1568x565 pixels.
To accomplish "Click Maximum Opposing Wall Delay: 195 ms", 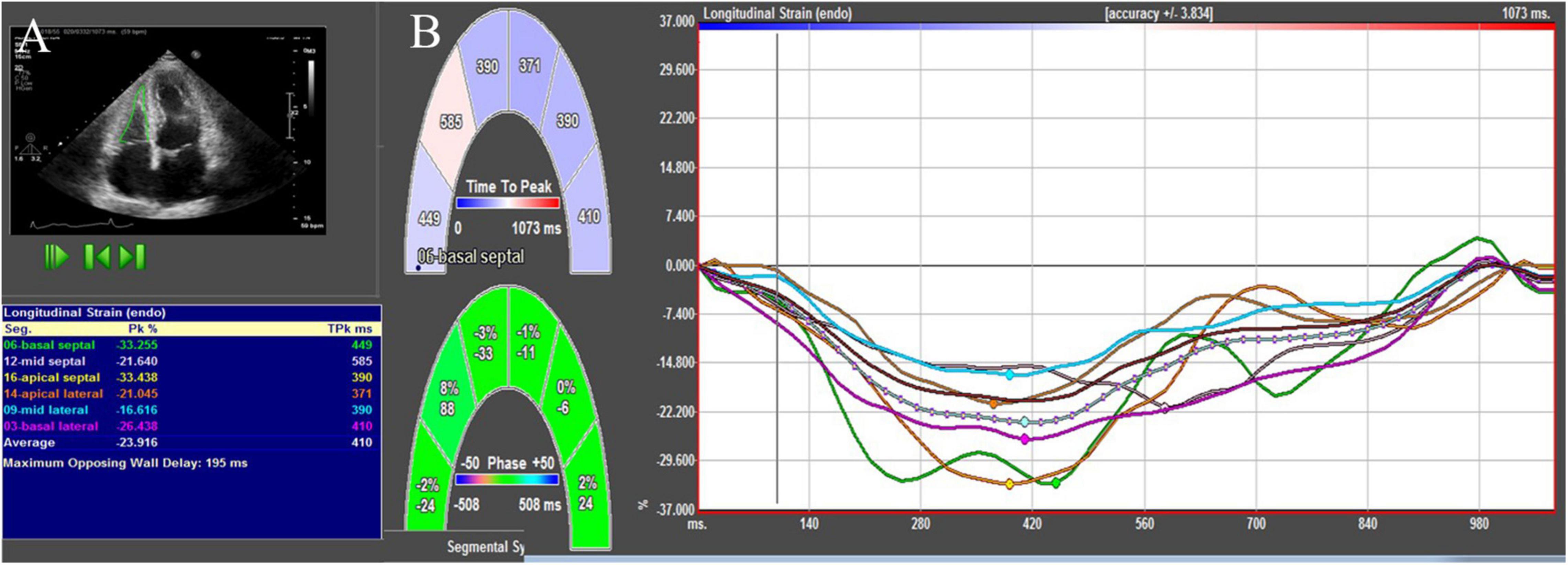I will pyautogui.click(x=125, y=463).
